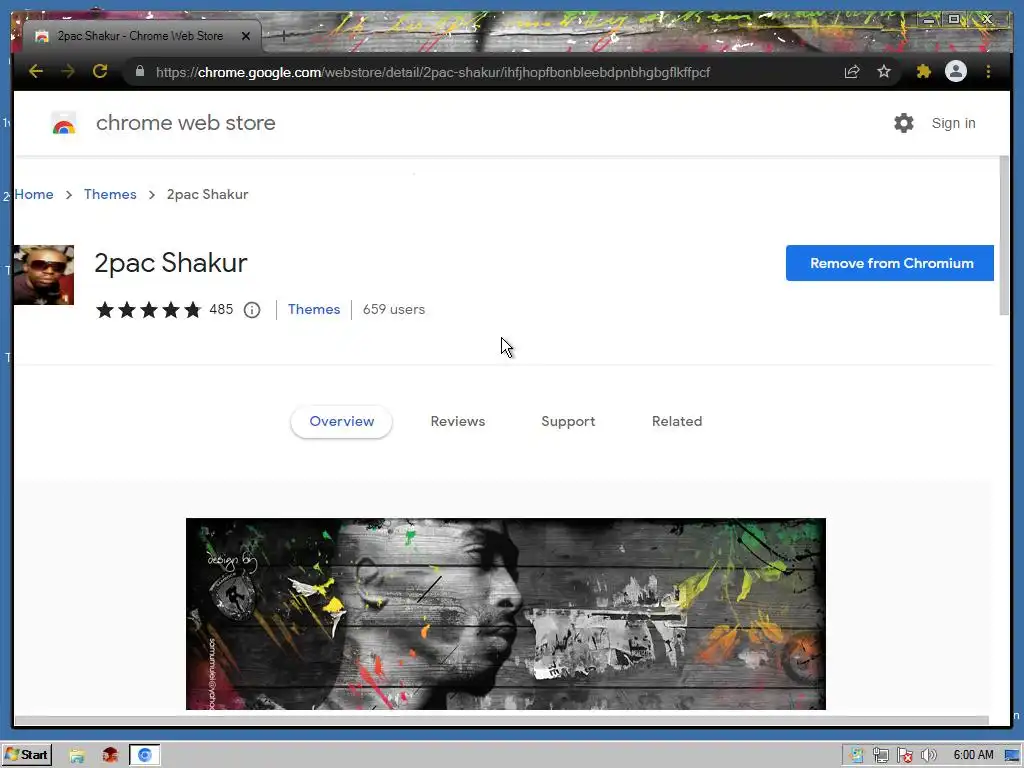This screenshot has height=768, width=1024.
Task: Open the profile avatar icon
Action: coord(955,71)
